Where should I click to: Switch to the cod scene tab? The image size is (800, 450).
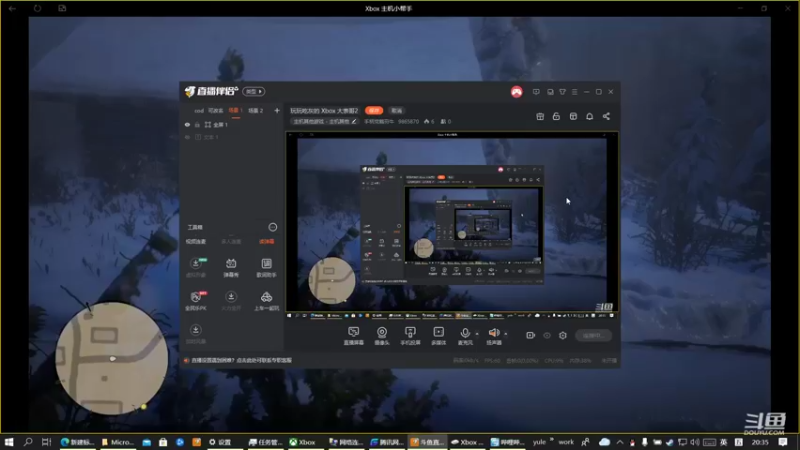pyautogui.click(x=199, y=110)
